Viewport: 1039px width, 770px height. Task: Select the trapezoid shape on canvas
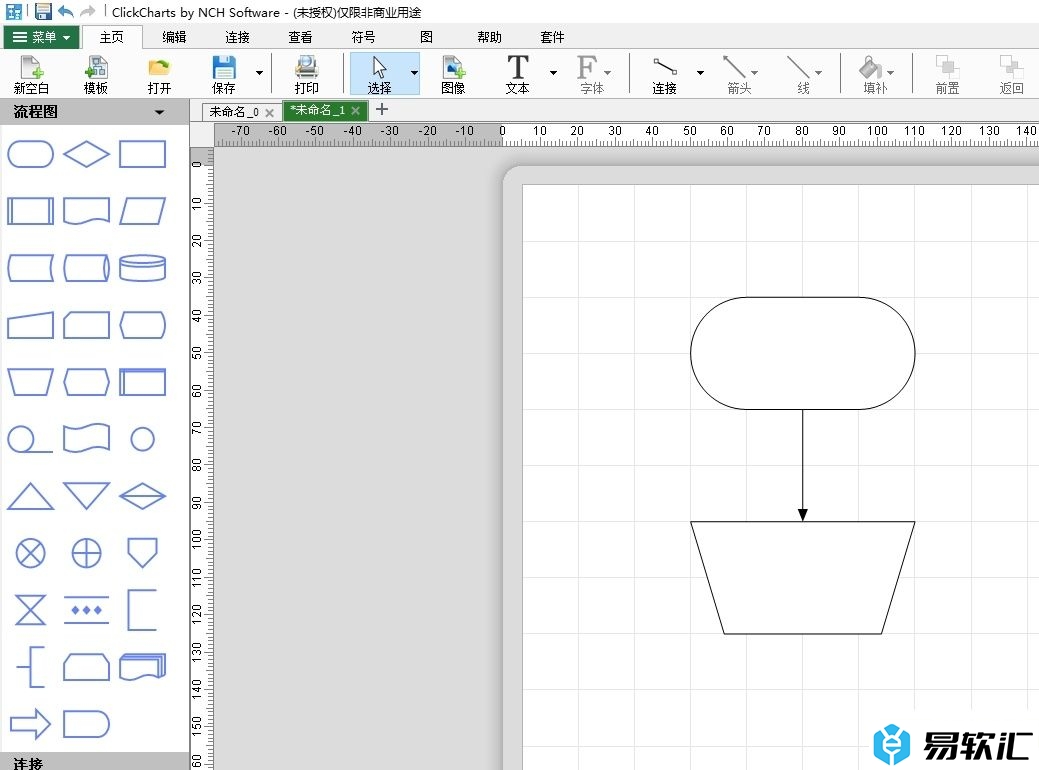(802, 578)
